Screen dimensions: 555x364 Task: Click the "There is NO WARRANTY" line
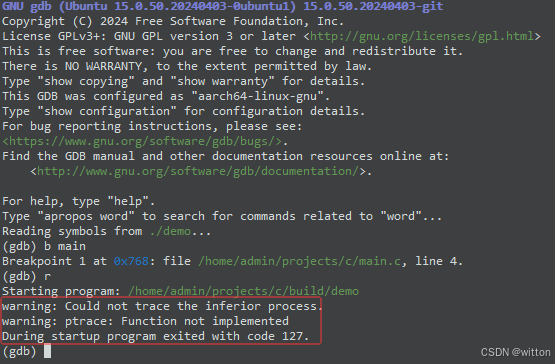pyautogui.click(x=187, y=66)
